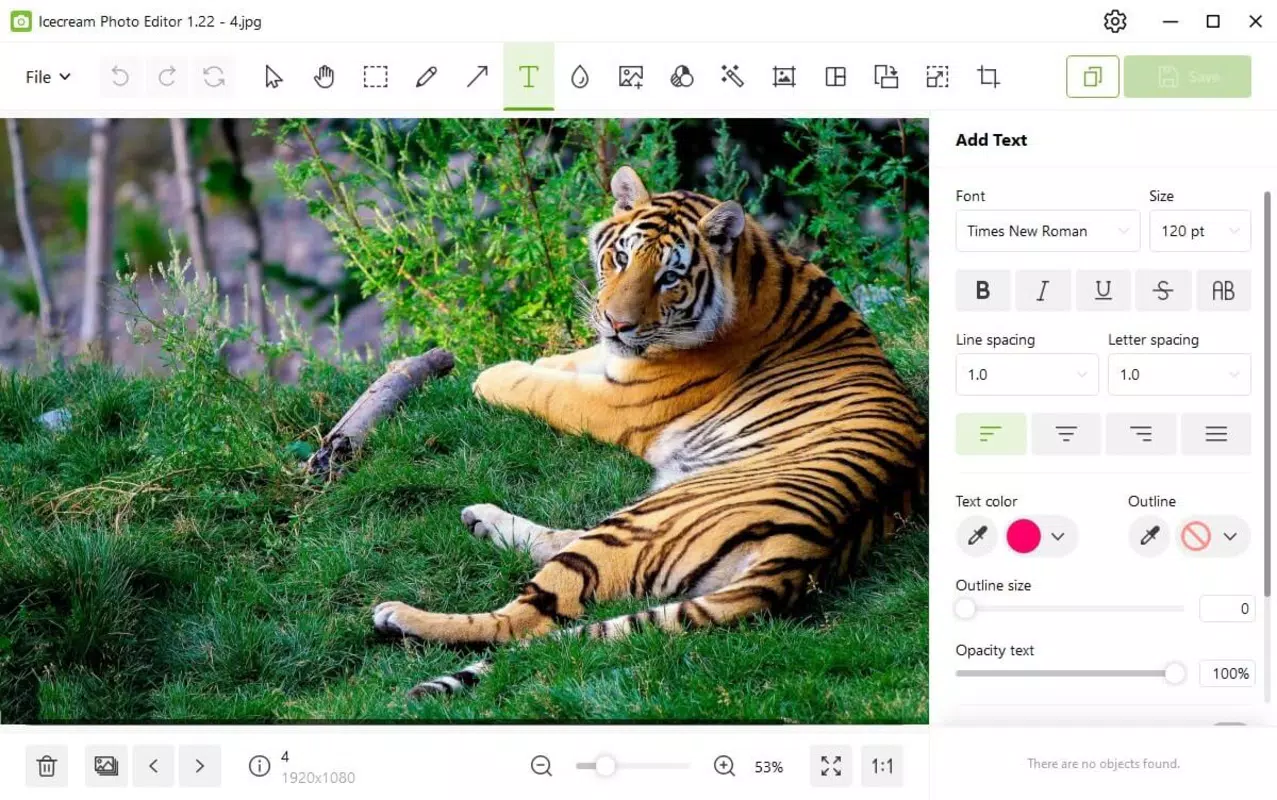The width and height of the screenshot is (1277, 800).
Task: Open settings via gear icon
Action: click(x=1115, y=21)
